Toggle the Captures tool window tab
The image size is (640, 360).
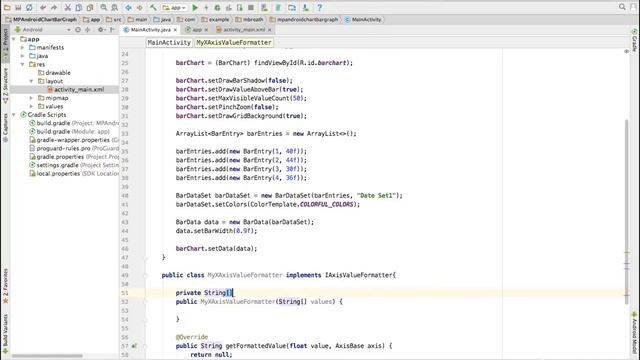pyautogui.click(x=5, y=127)
